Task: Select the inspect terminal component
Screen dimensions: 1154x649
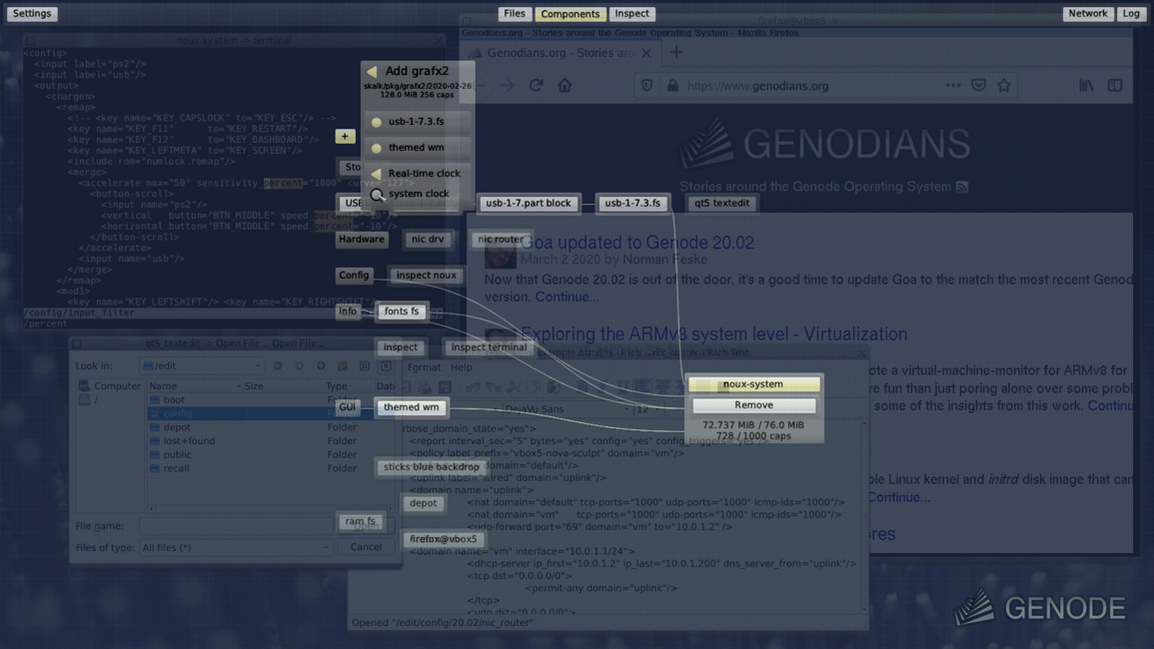Action: (x=489, y=347)
